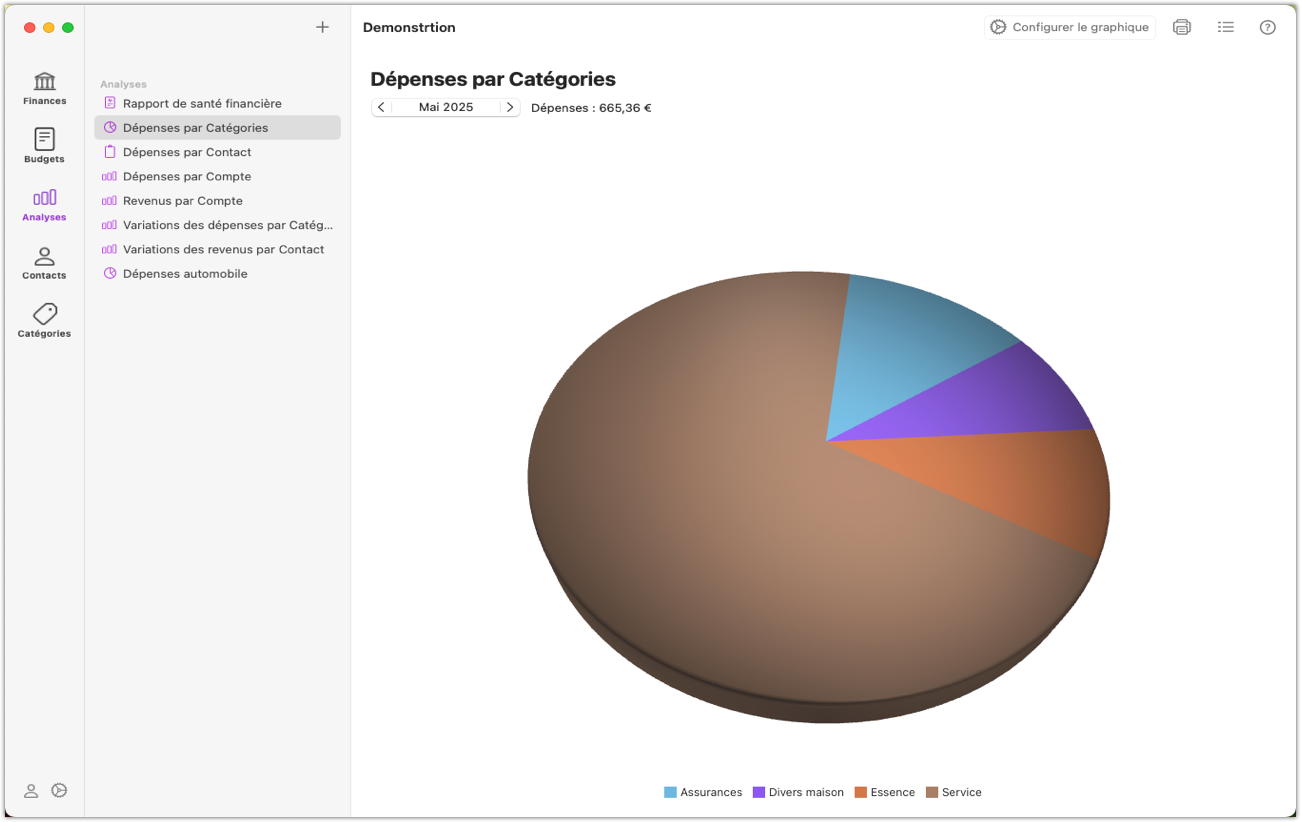Open Revenus par Compte report
Image resolution: width=1301 pixels, height=822 pixels.
click(x=217, y=200)
